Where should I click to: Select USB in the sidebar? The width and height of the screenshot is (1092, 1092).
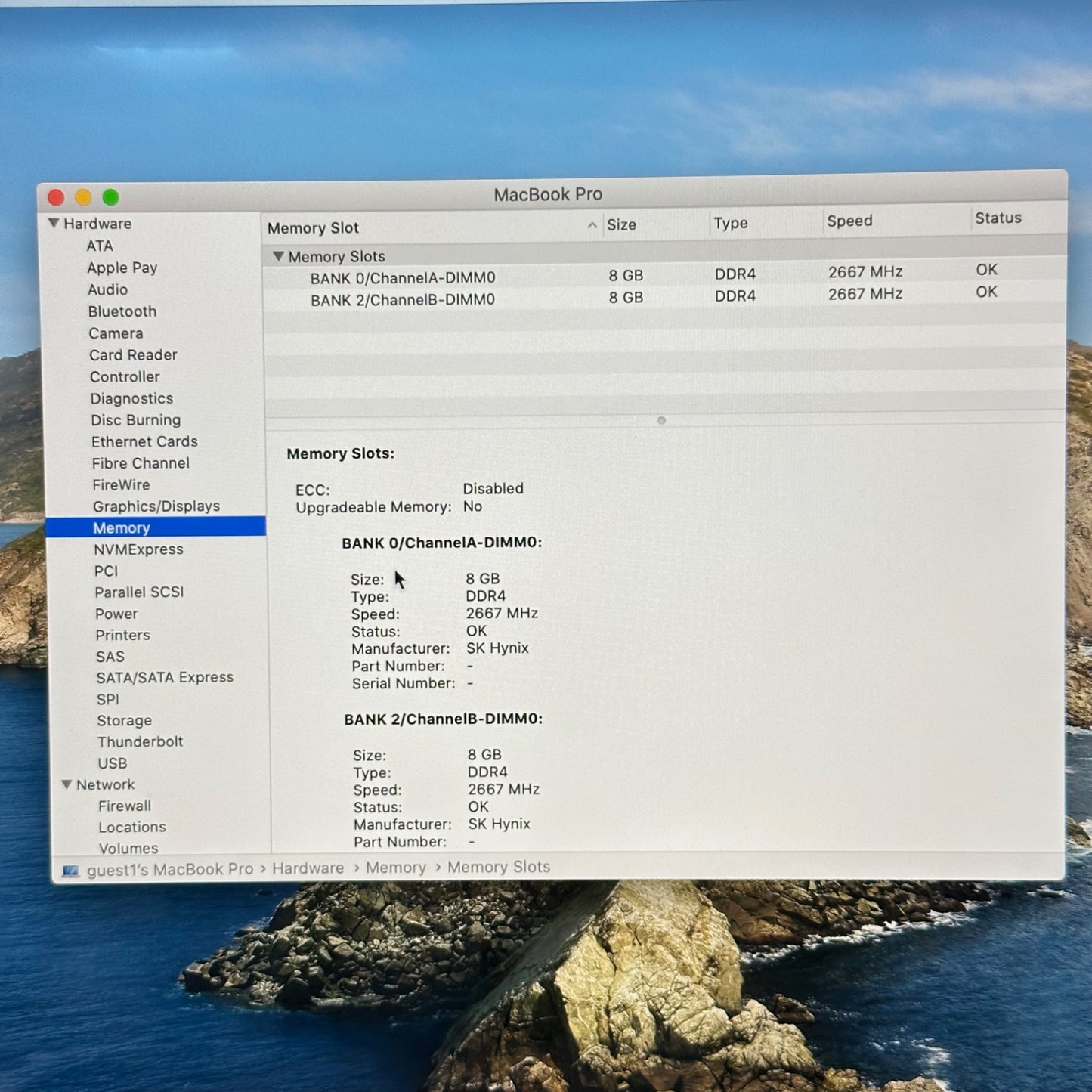(x=113, y=763)
